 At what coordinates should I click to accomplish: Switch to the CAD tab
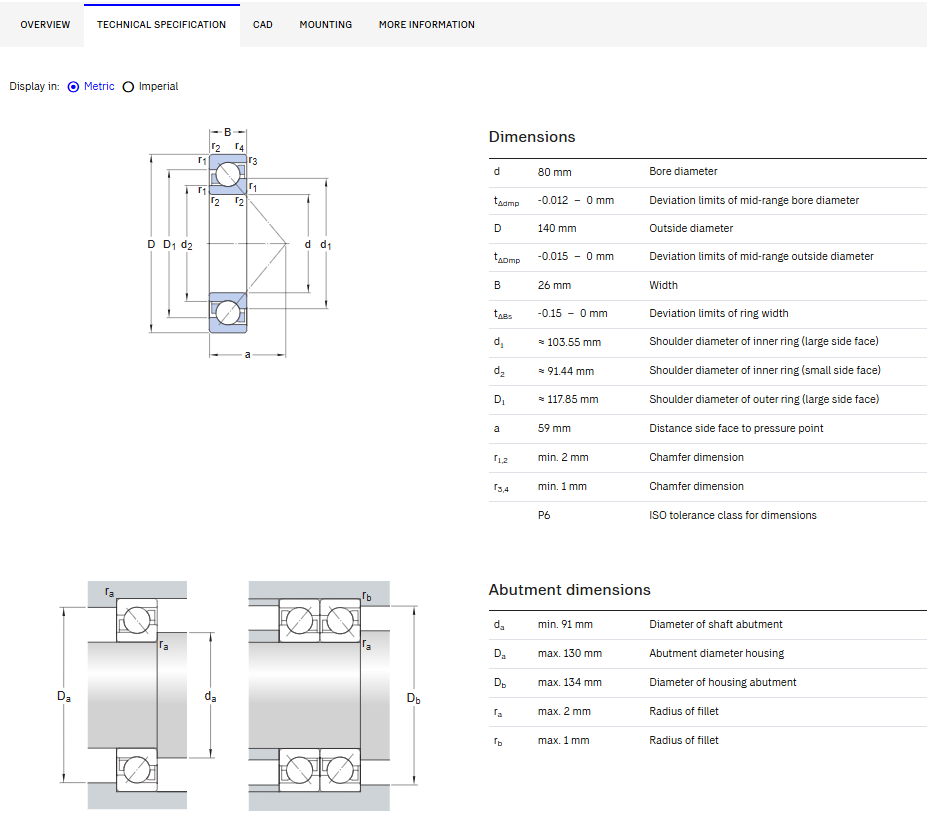tap(262, 25)
